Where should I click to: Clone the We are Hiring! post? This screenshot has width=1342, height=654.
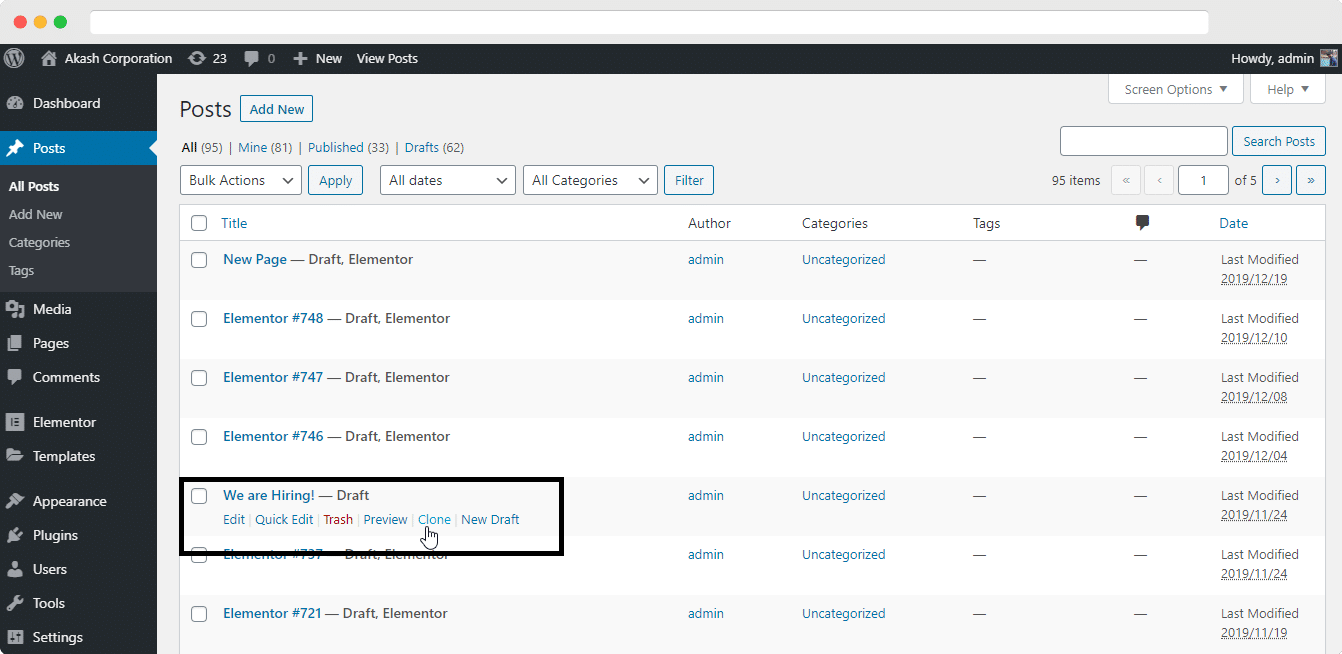tap(434, 519)
